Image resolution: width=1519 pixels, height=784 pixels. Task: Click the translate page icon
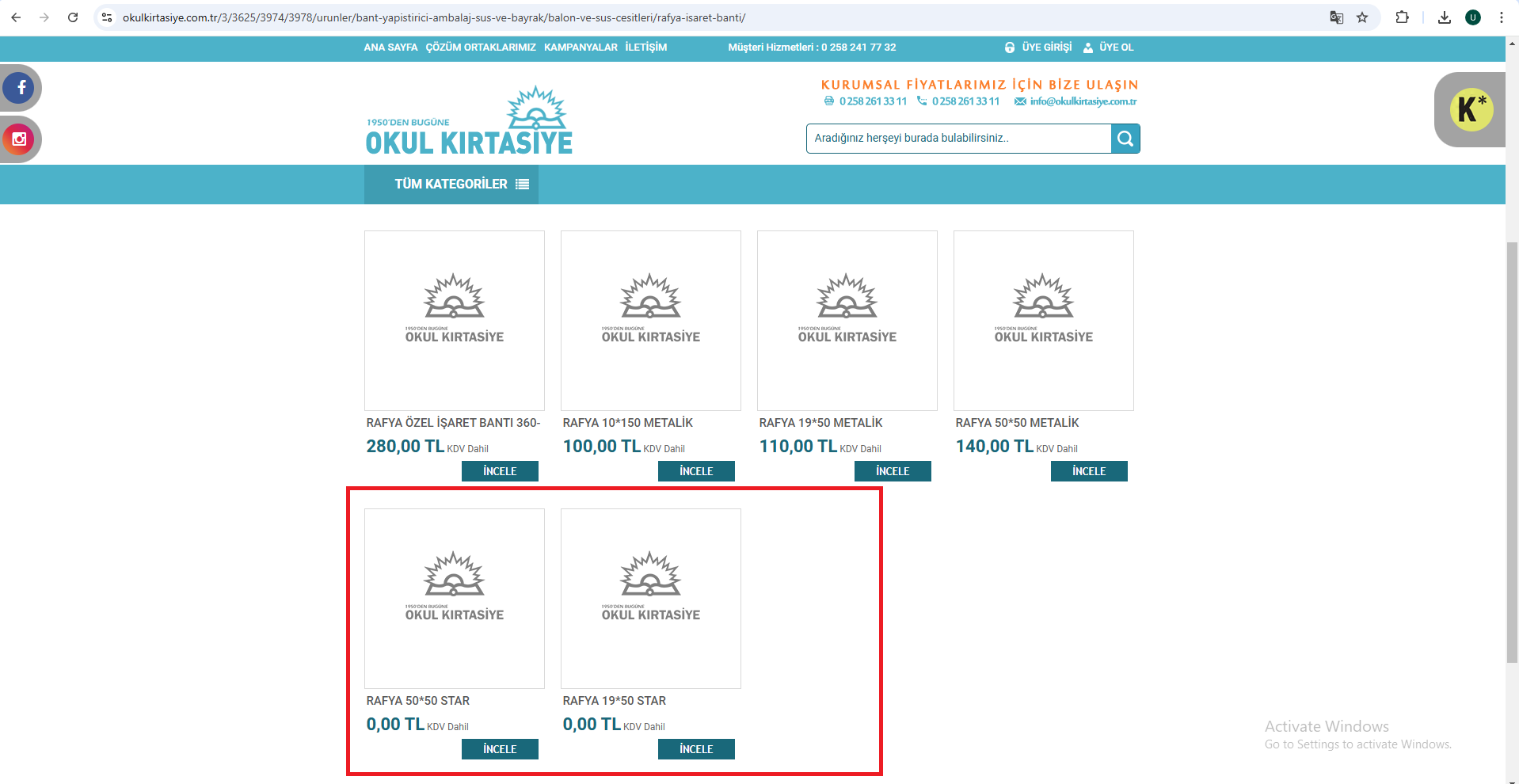pyautogui.click(x=1337, y=17)
